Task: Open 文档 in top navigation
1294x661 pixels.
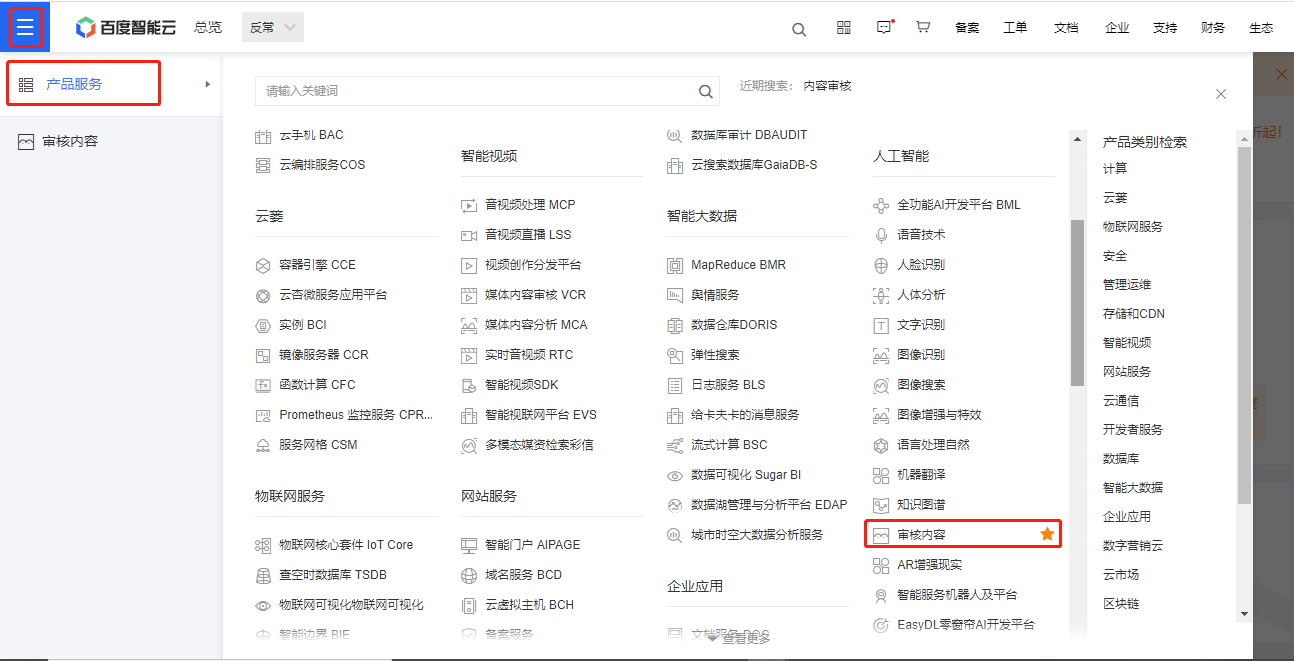Action: point(1066,28)
